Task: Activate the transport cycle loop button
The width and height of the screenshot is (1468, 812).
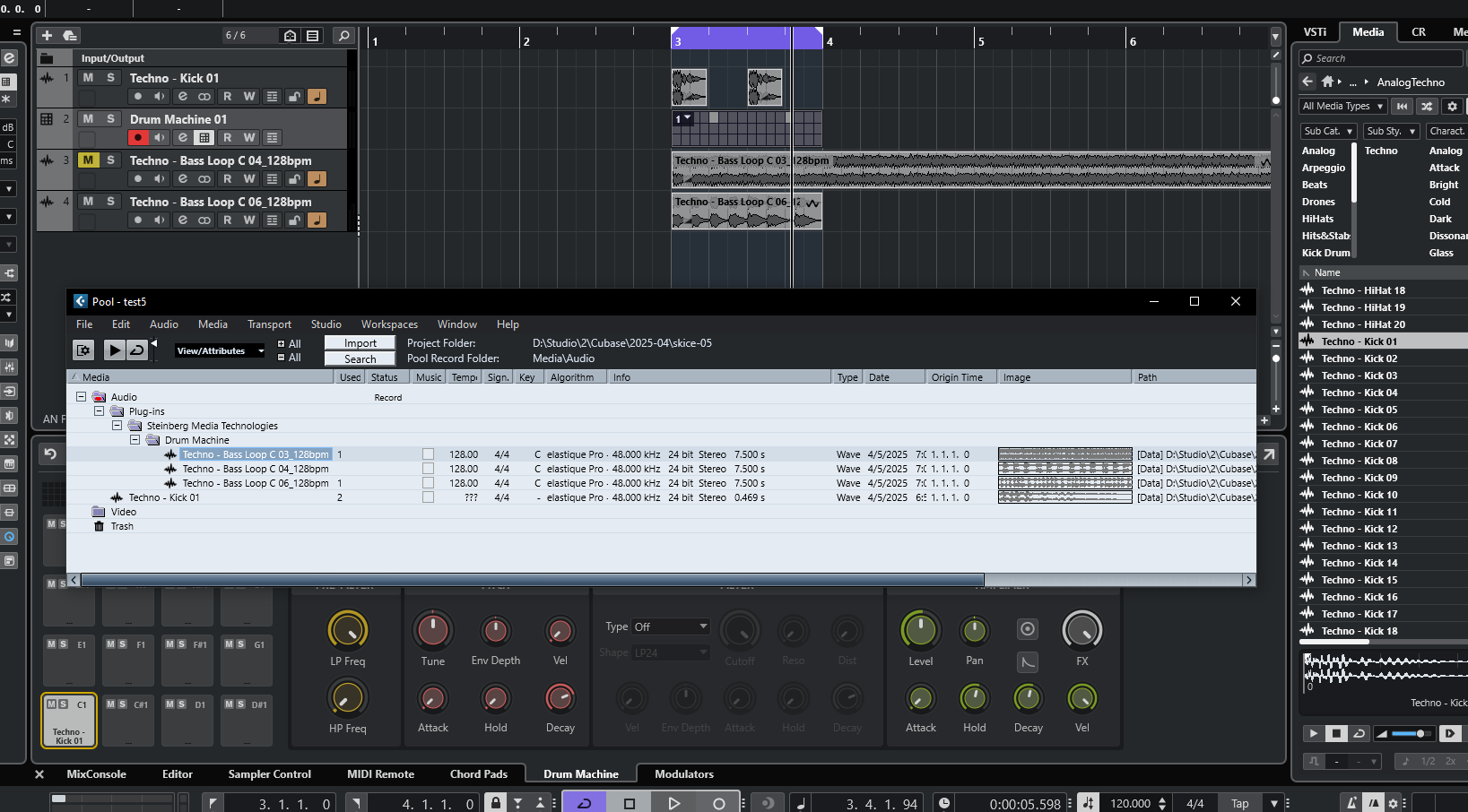Action: click(x=584, y=803)
